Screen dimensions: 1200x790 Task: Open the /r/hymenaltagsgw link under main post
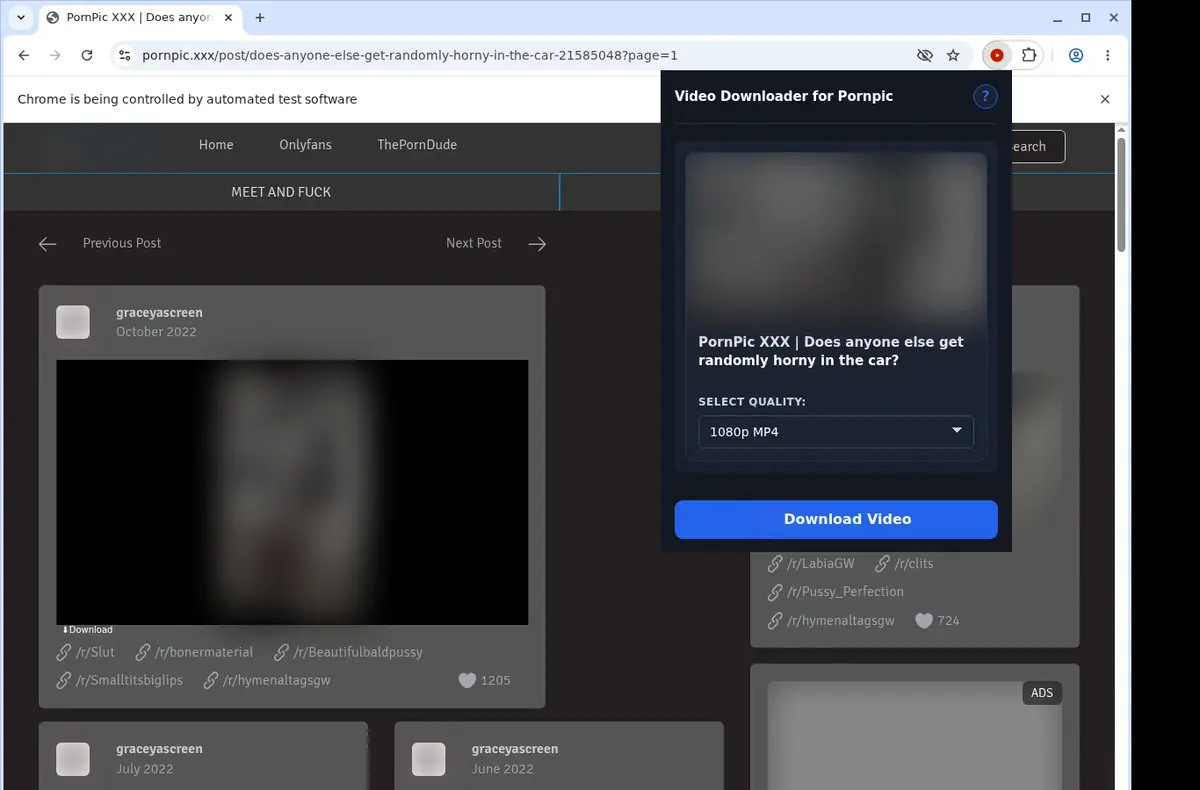(276, 680)
